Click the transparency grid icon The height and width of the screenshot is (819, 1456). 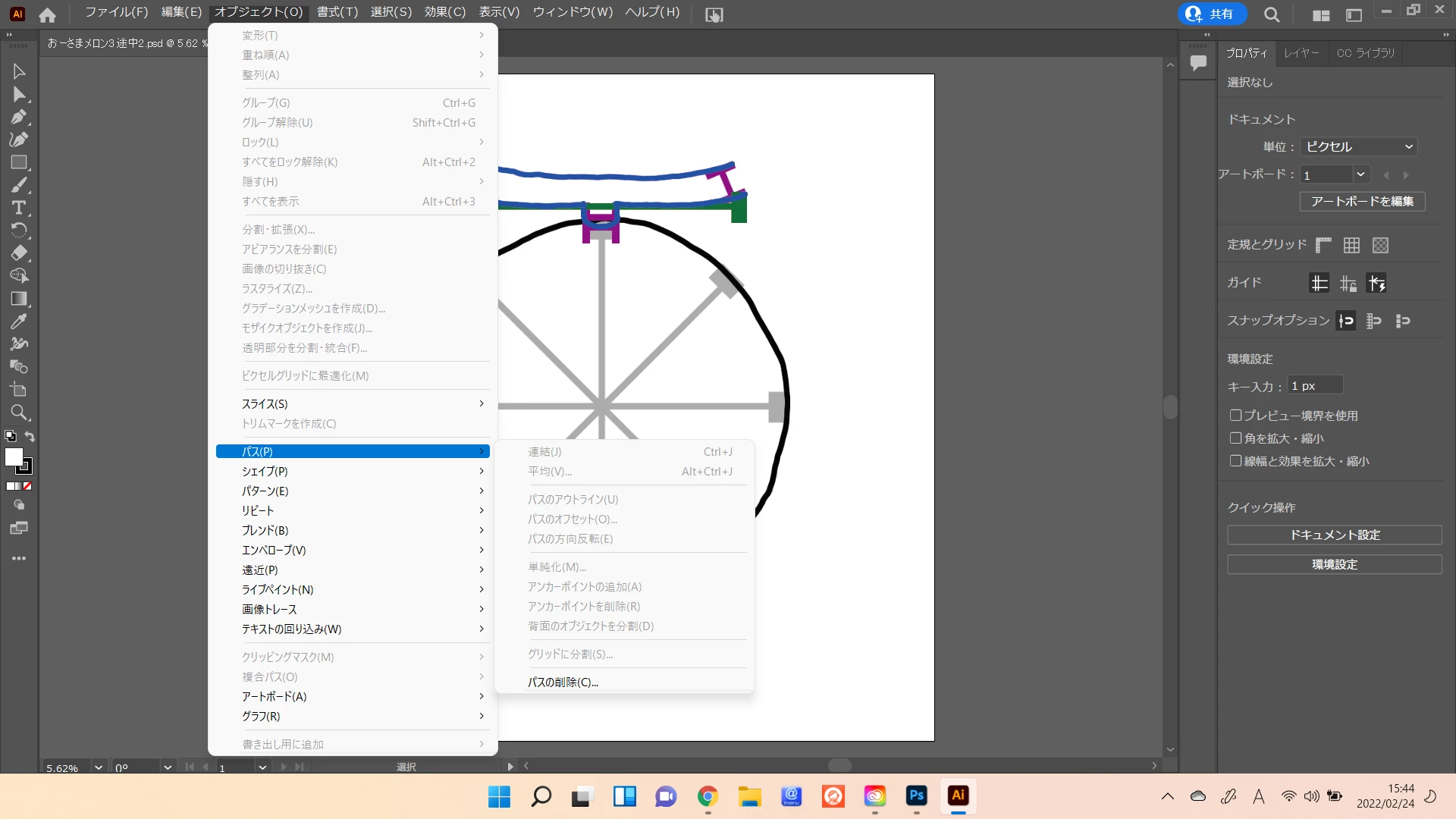tap(1380, 245)
